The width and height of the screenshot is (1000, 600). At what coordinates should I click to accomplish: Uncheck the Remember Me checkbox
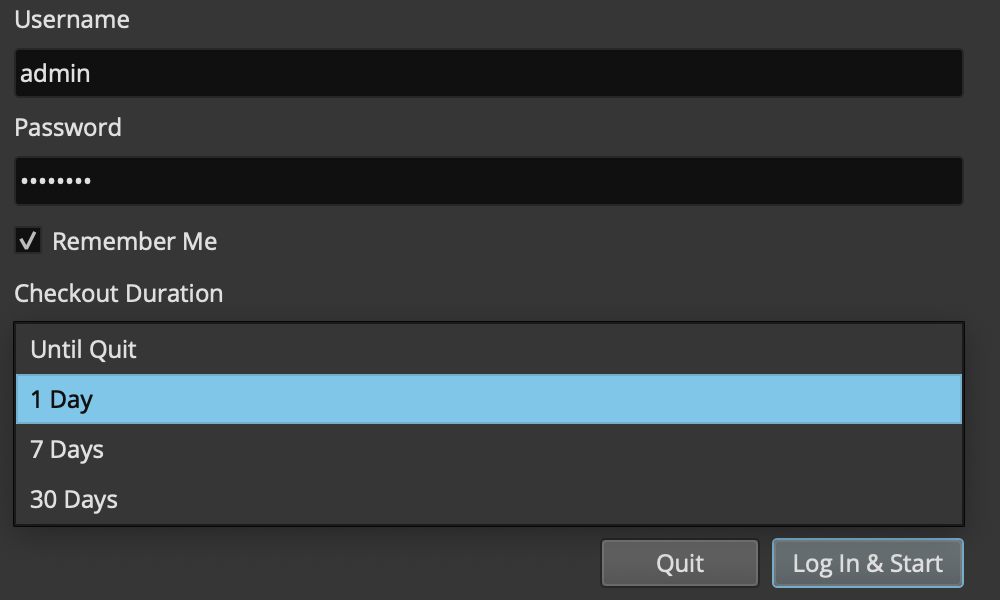(x=28, y=241)
